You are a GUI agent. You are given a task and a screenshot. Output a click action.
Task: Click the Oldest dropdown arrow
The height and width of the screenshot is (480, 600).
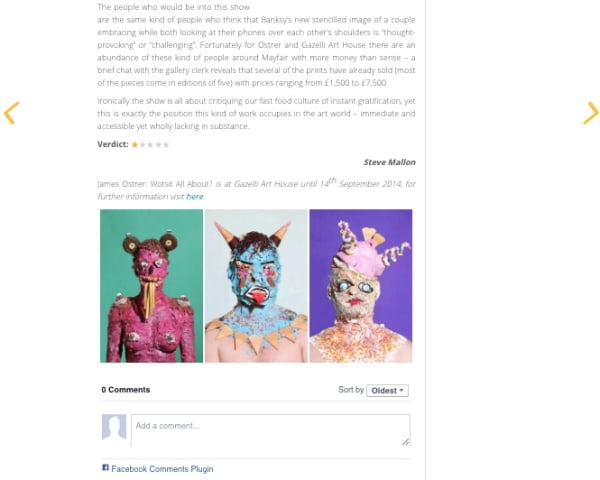[x=401, y=390]
